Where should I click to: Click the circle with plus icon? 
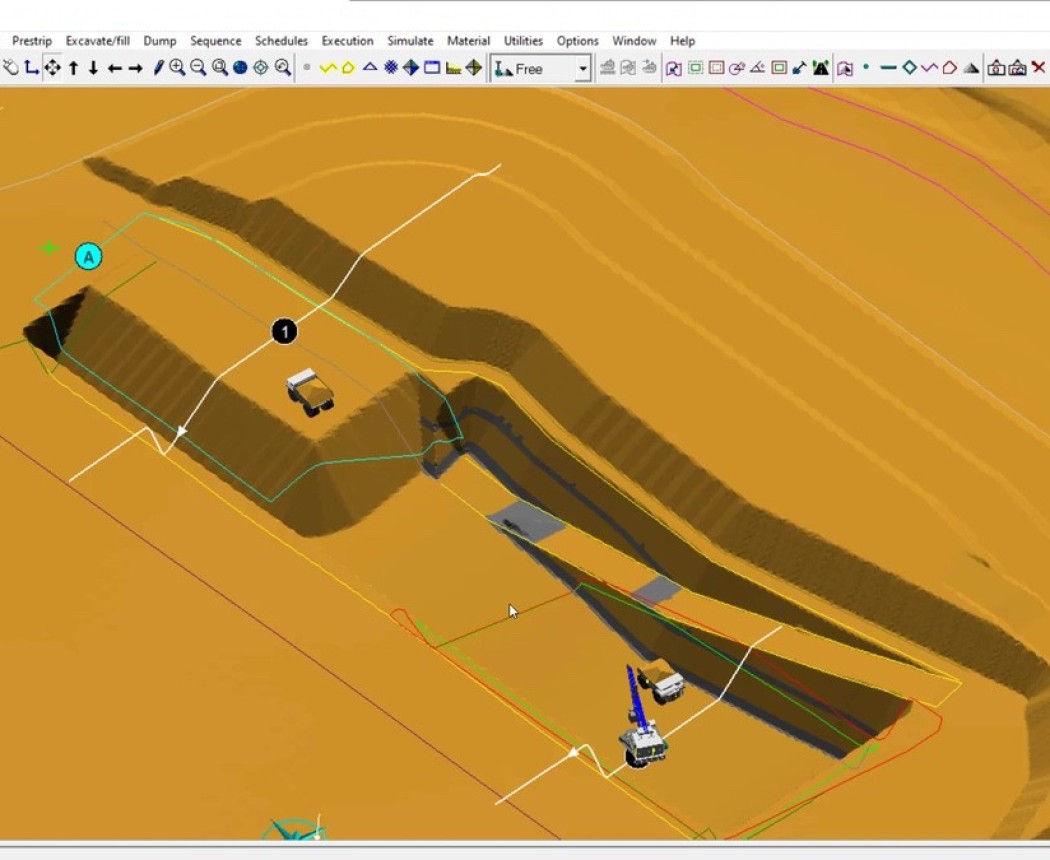(x=737, y=68)
